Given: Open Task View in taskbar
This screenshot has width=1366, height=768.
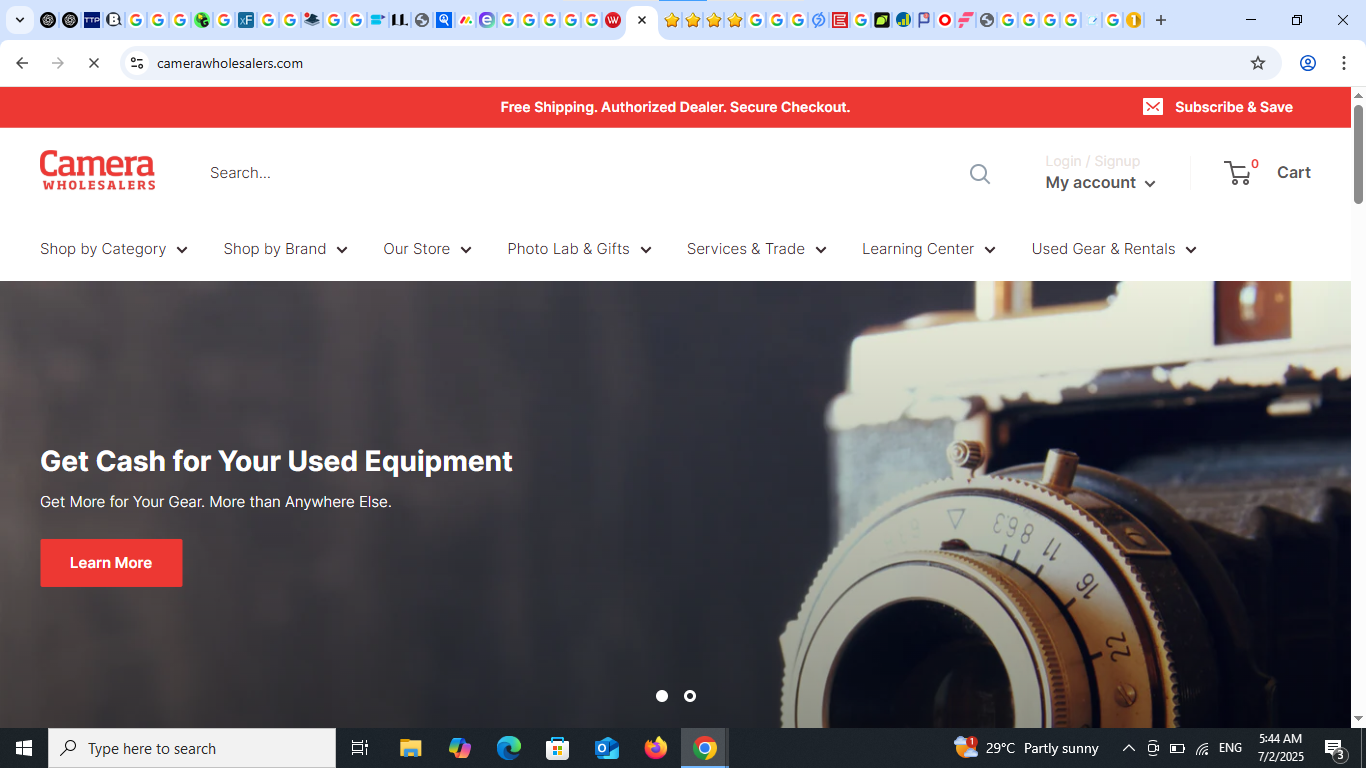Looking at the screenshot, I should tap(360, 748).
